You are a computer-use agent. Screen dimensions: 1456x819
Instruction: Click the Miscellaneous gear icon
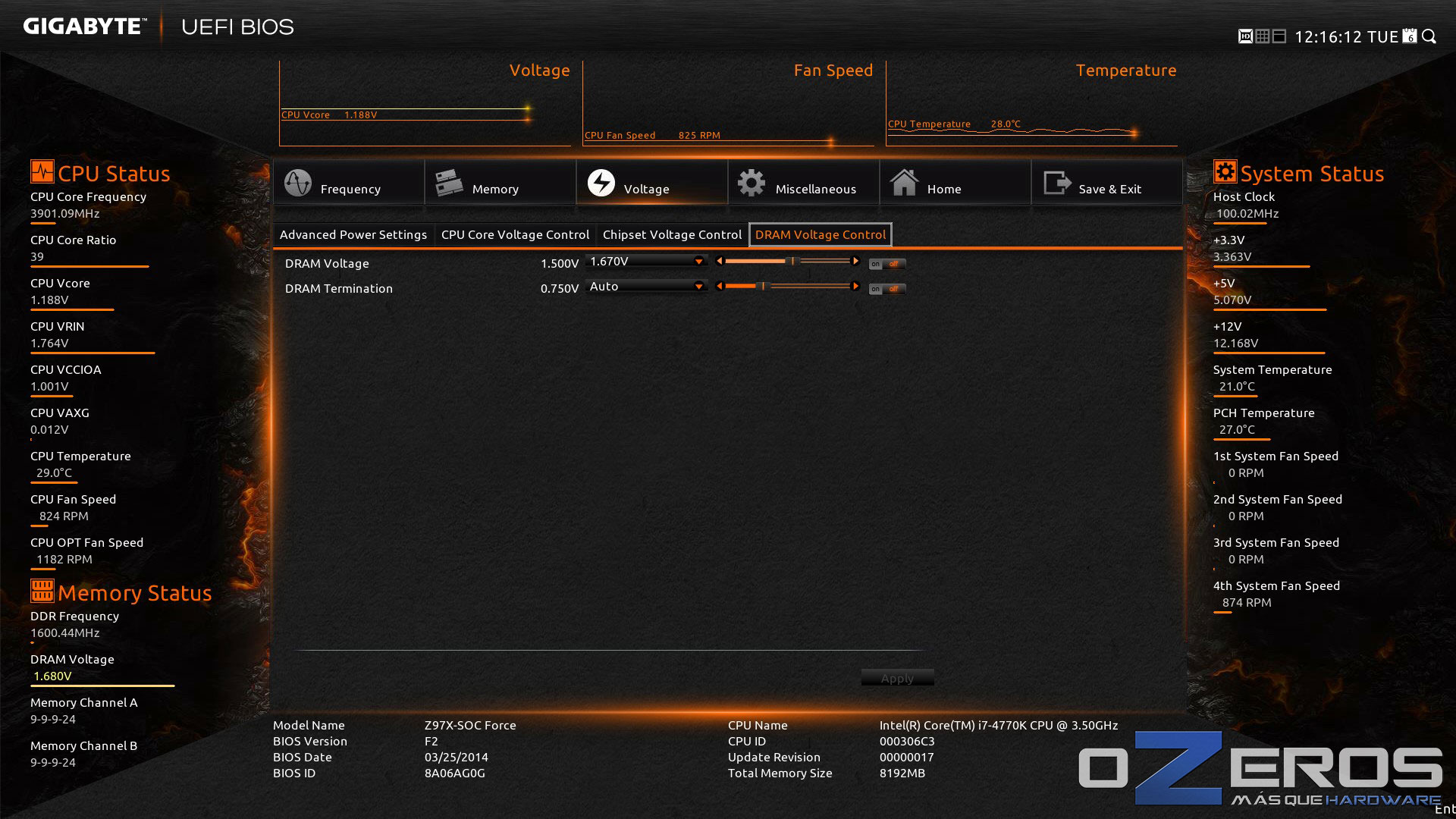point(752,183)
